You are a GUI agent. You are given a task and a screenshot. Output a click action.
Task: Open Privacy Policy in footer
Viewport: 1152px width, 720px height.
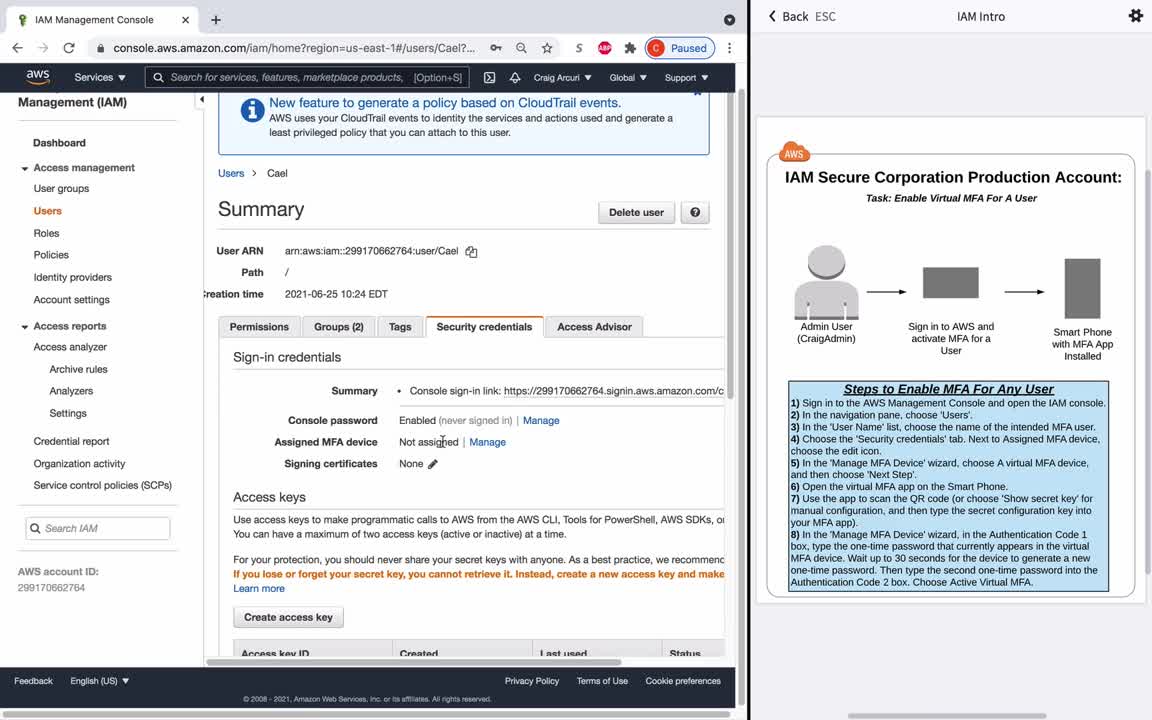click(531, 681)
